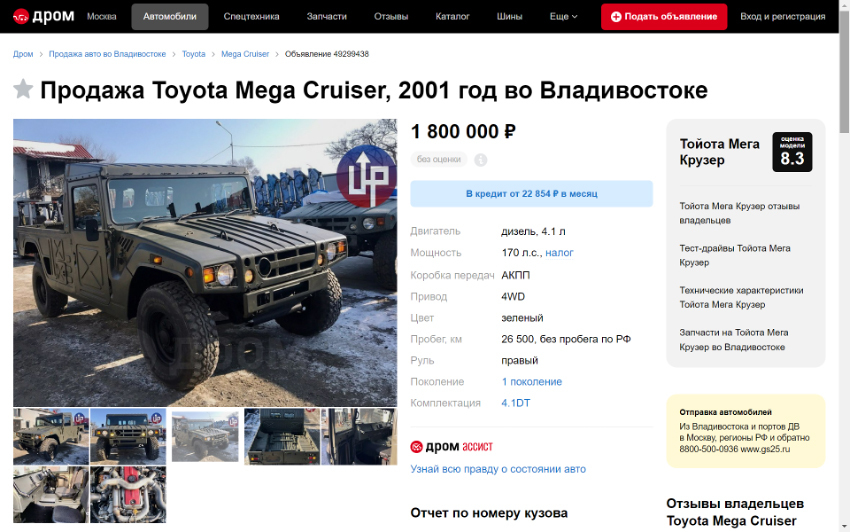Expand the 'Еще' dropdown menu
Screen dimensions: 850x532
coord(563,17)
